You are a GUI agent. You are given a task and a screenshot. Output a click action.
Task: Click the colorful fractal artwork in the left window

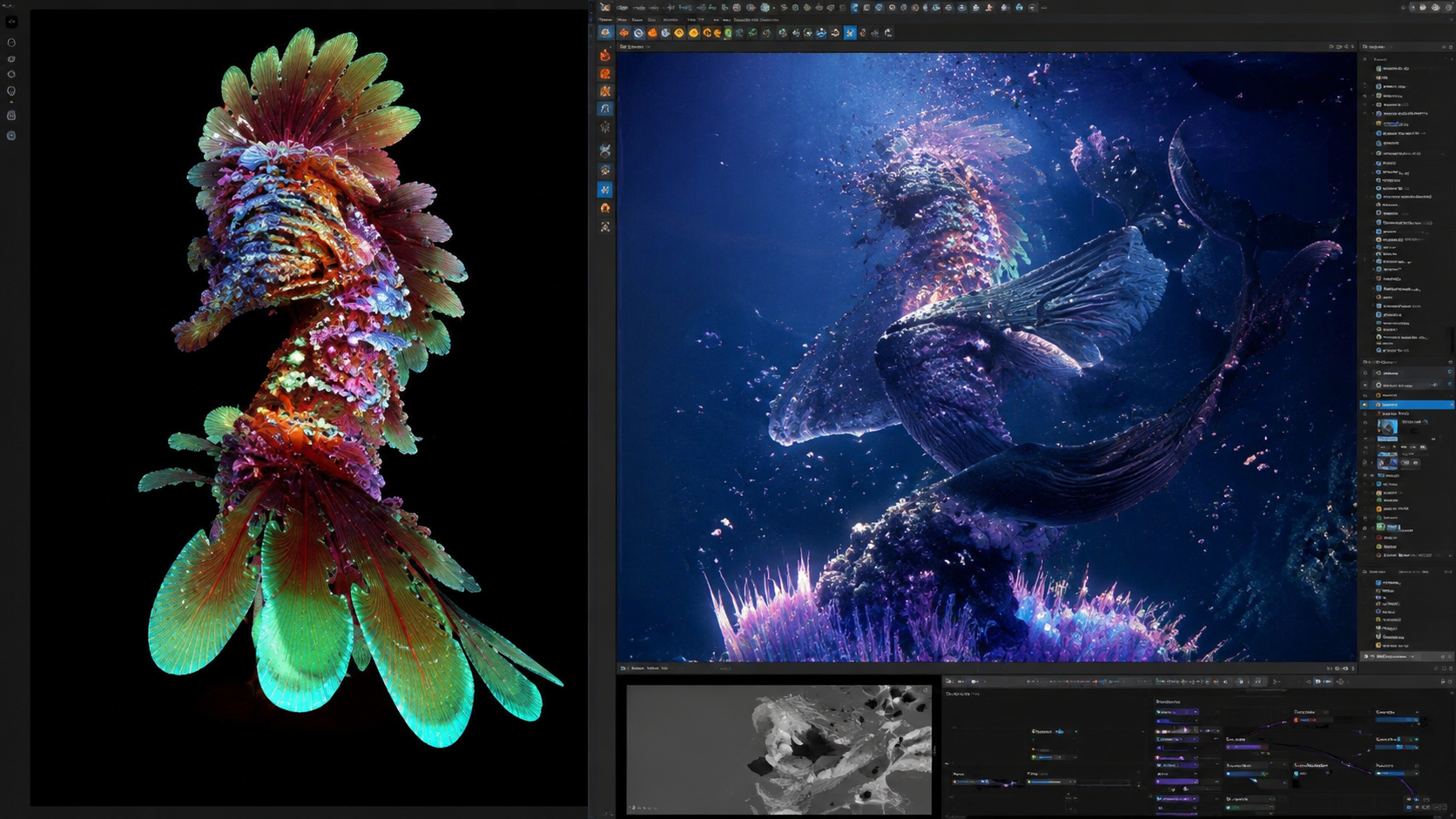pos(308,407)
